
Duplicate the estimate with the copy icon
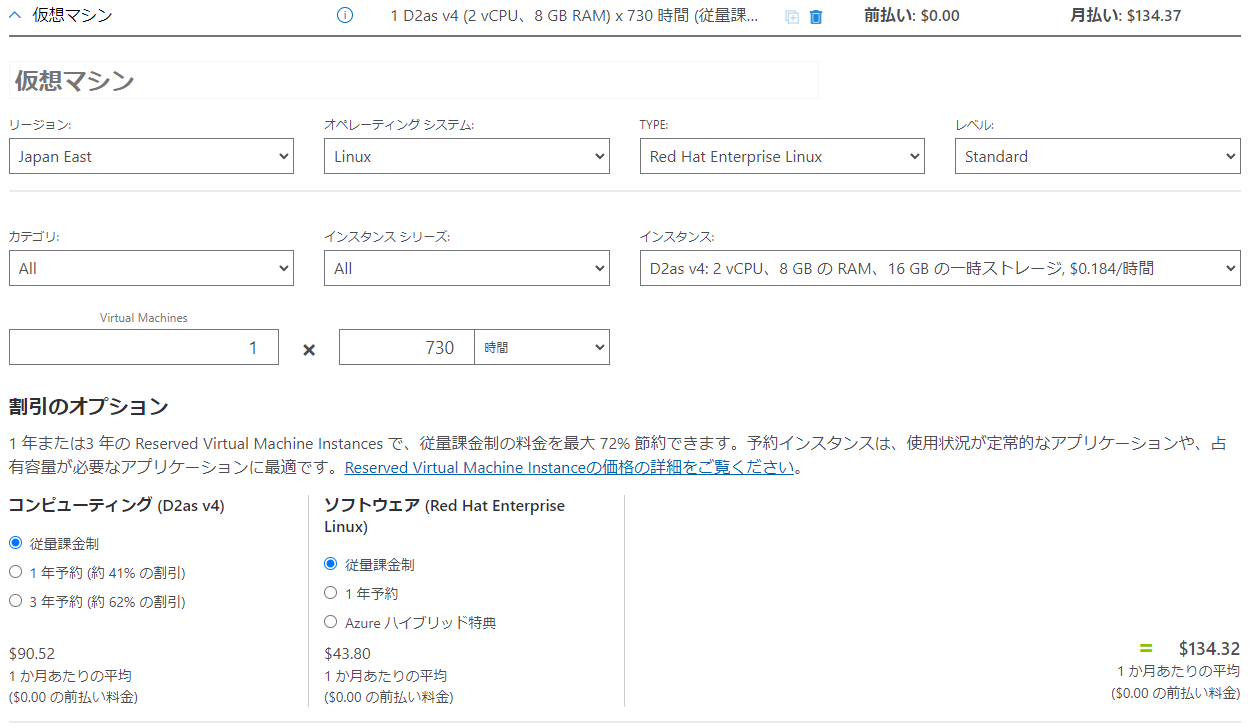(792, 17)
